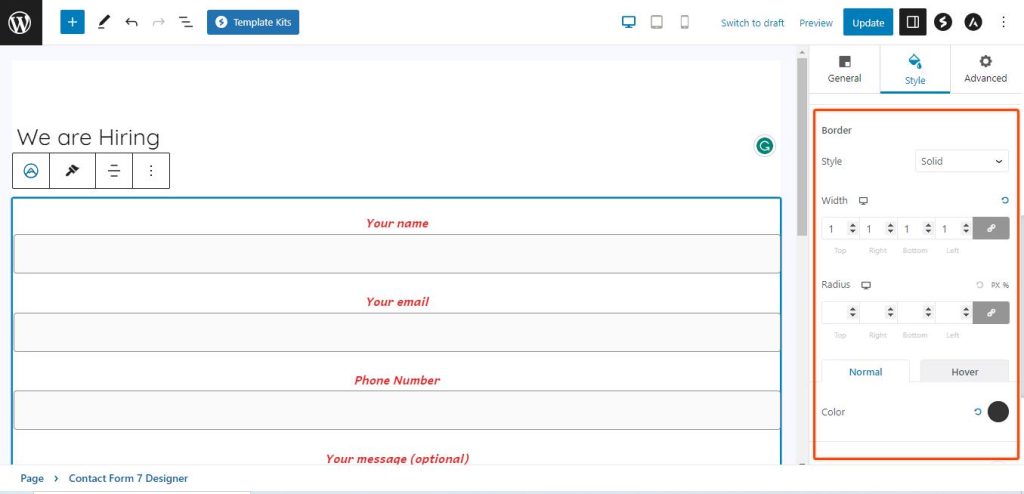Switch to the Hover tab

964,372
